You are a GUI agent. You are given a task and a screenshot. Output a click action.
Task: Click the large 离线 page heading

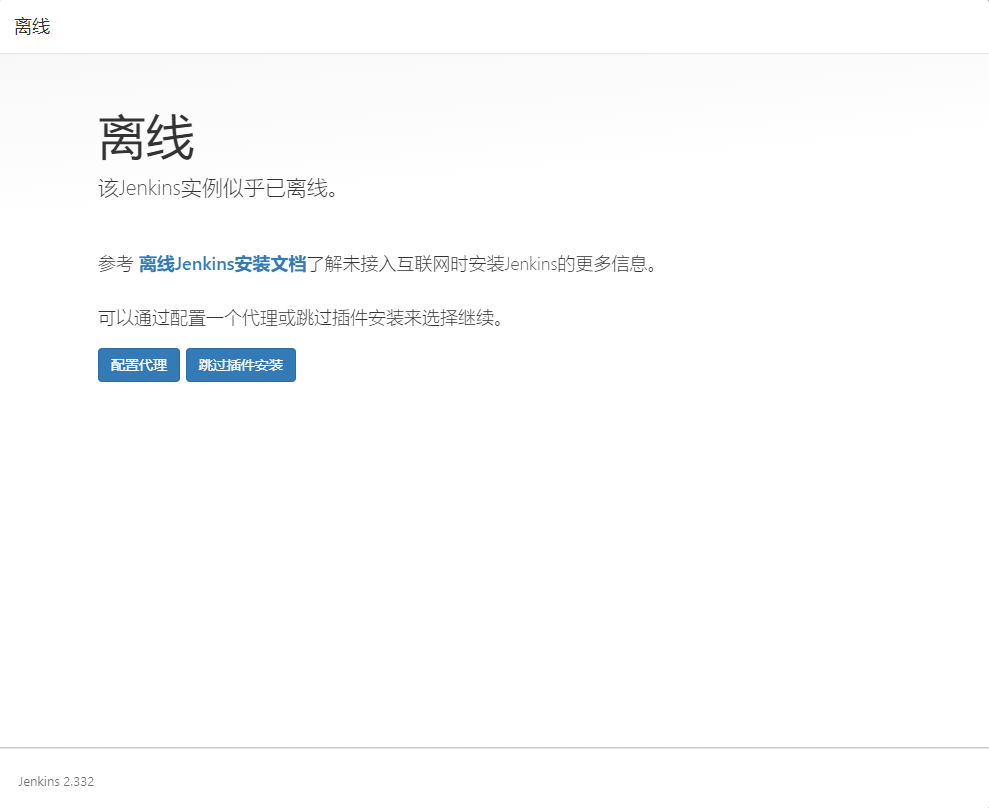(x=146, y=138)
